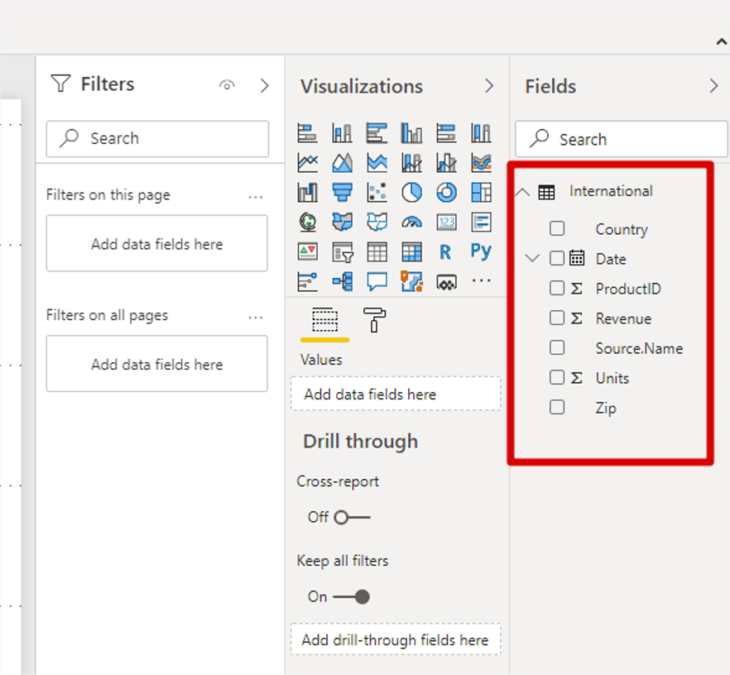This screenshot has height=675, width=730.
Task: Choose the Gauge visualization icon
Action: 412,222
